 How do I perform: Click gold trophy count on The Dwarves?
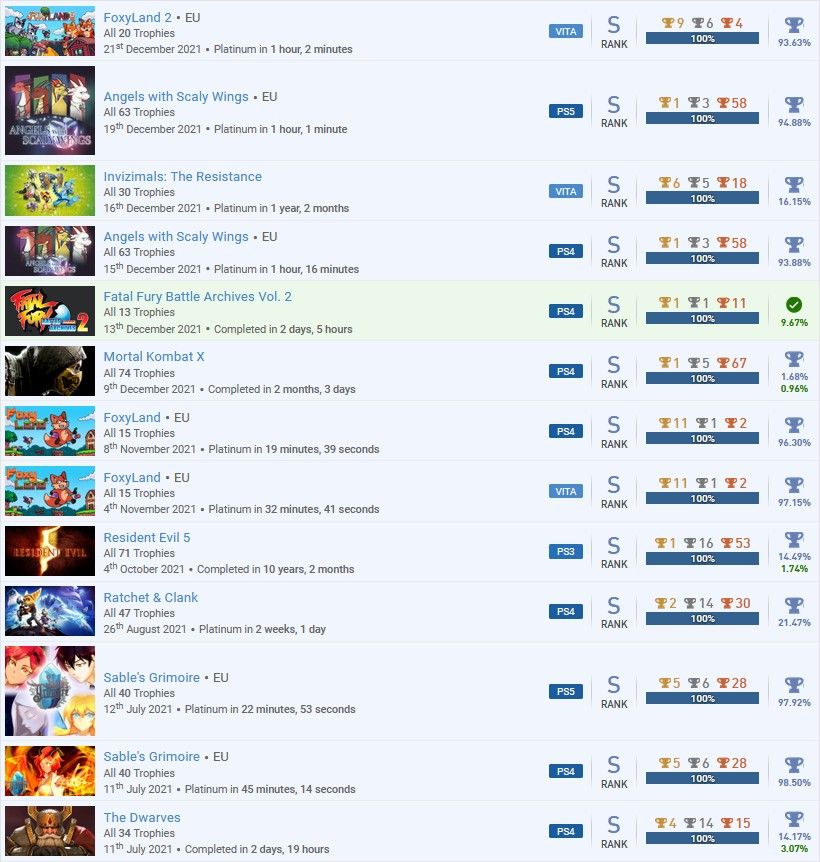coord(665,823)
